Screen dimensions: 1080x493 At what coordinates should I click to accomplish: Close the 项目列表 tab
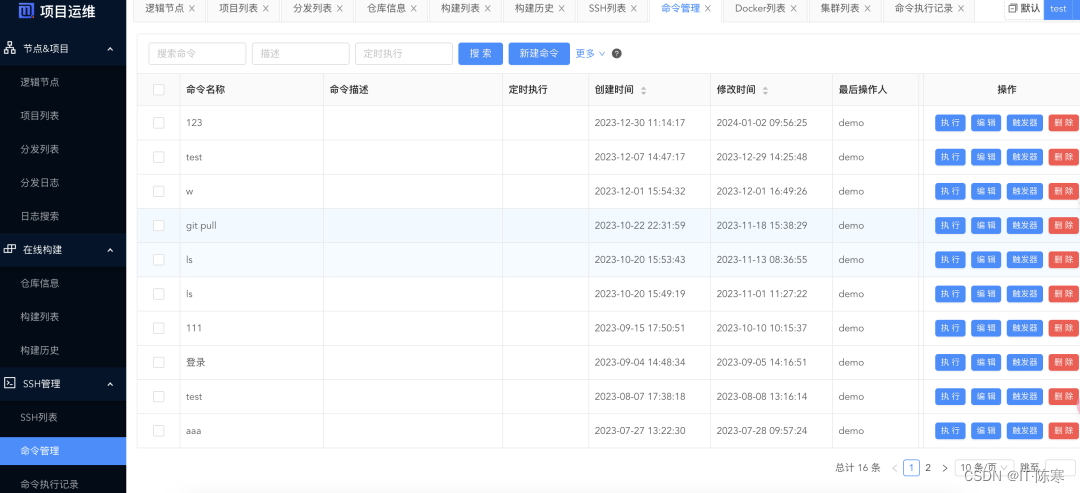tap(265, 9)
